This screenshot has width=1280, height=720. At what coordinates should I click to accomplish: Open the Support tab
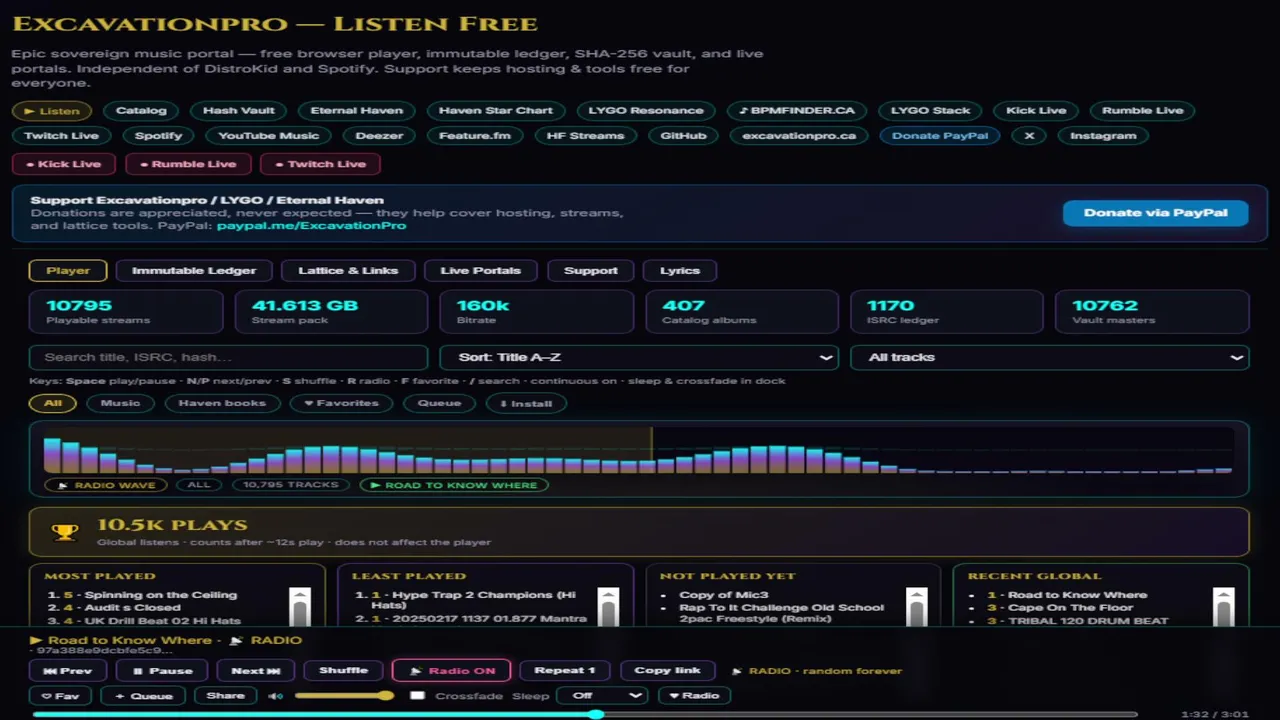click(591, 270)
